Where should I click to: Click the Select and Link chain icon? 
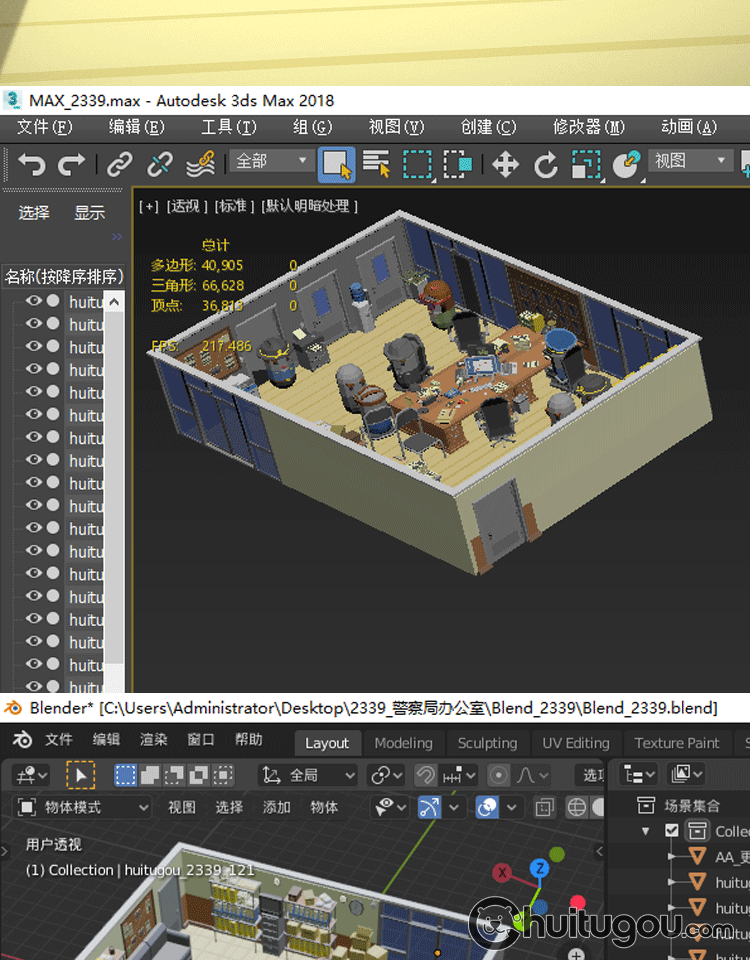tap(120, 164)
